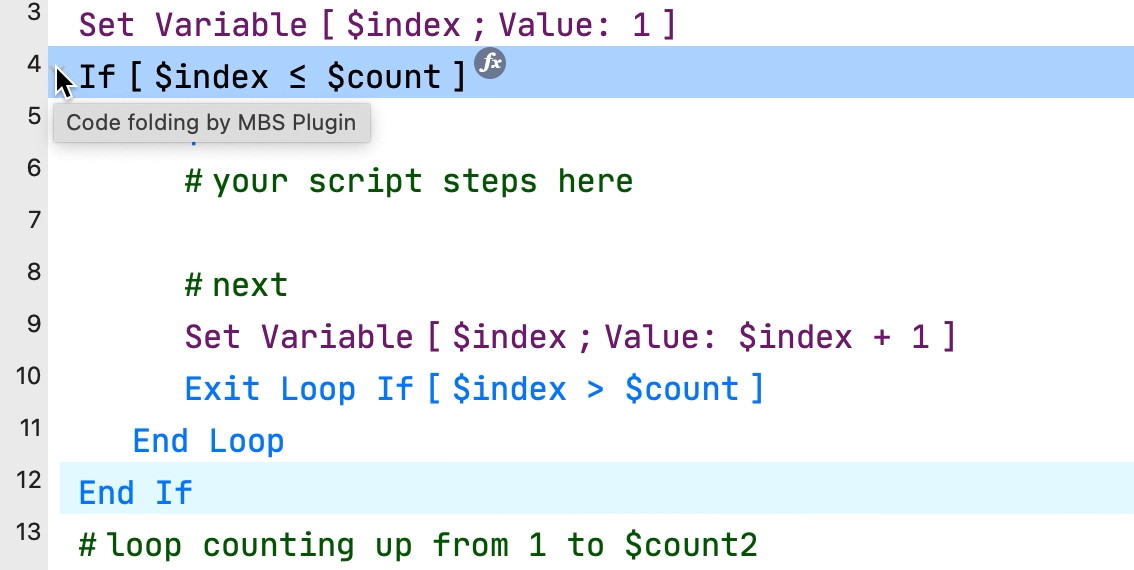Select the 'your script steps here' comment
1134x570 pixels.
click(409, 181)
